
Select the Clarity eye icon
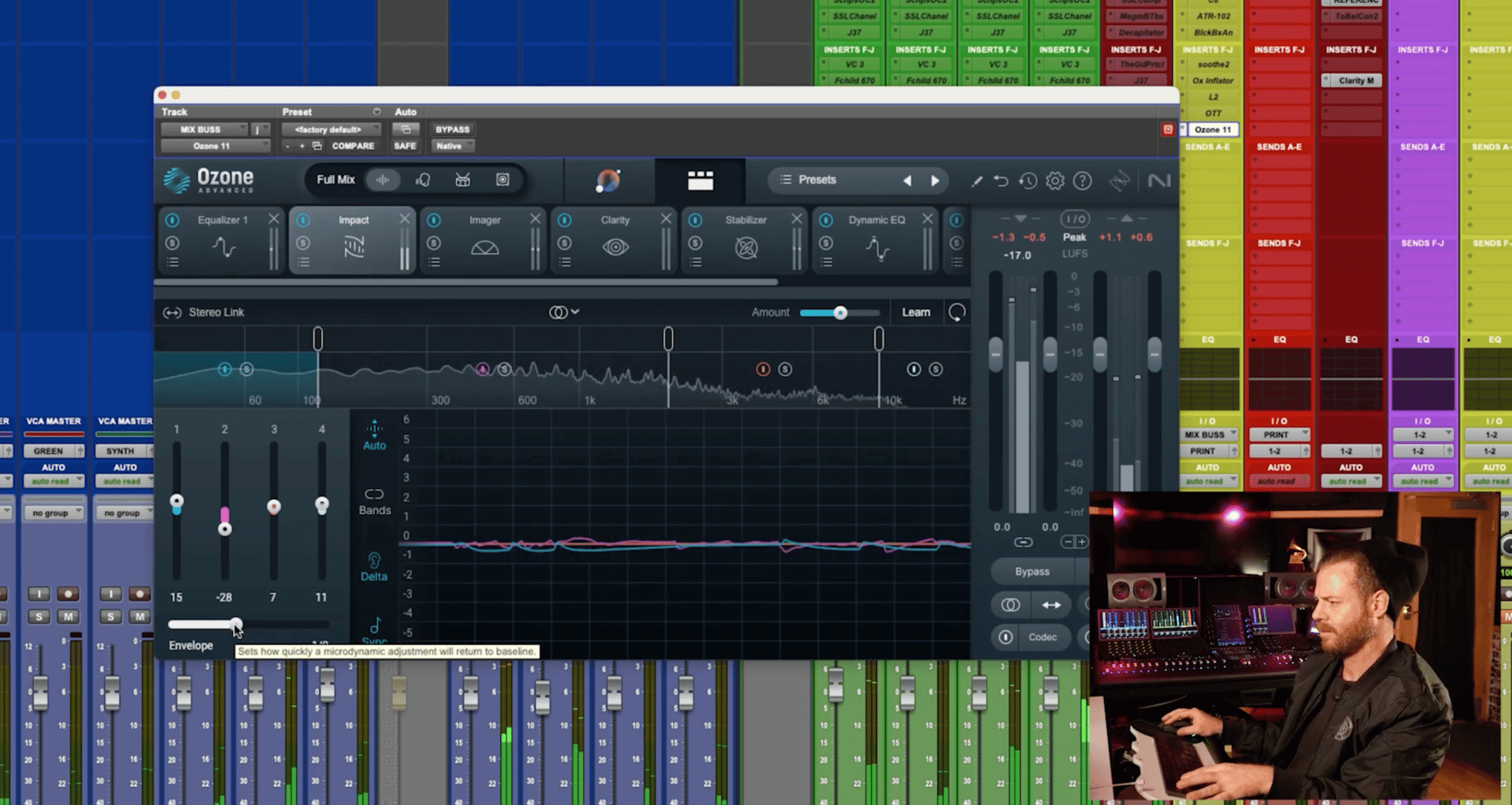(615, 247)
